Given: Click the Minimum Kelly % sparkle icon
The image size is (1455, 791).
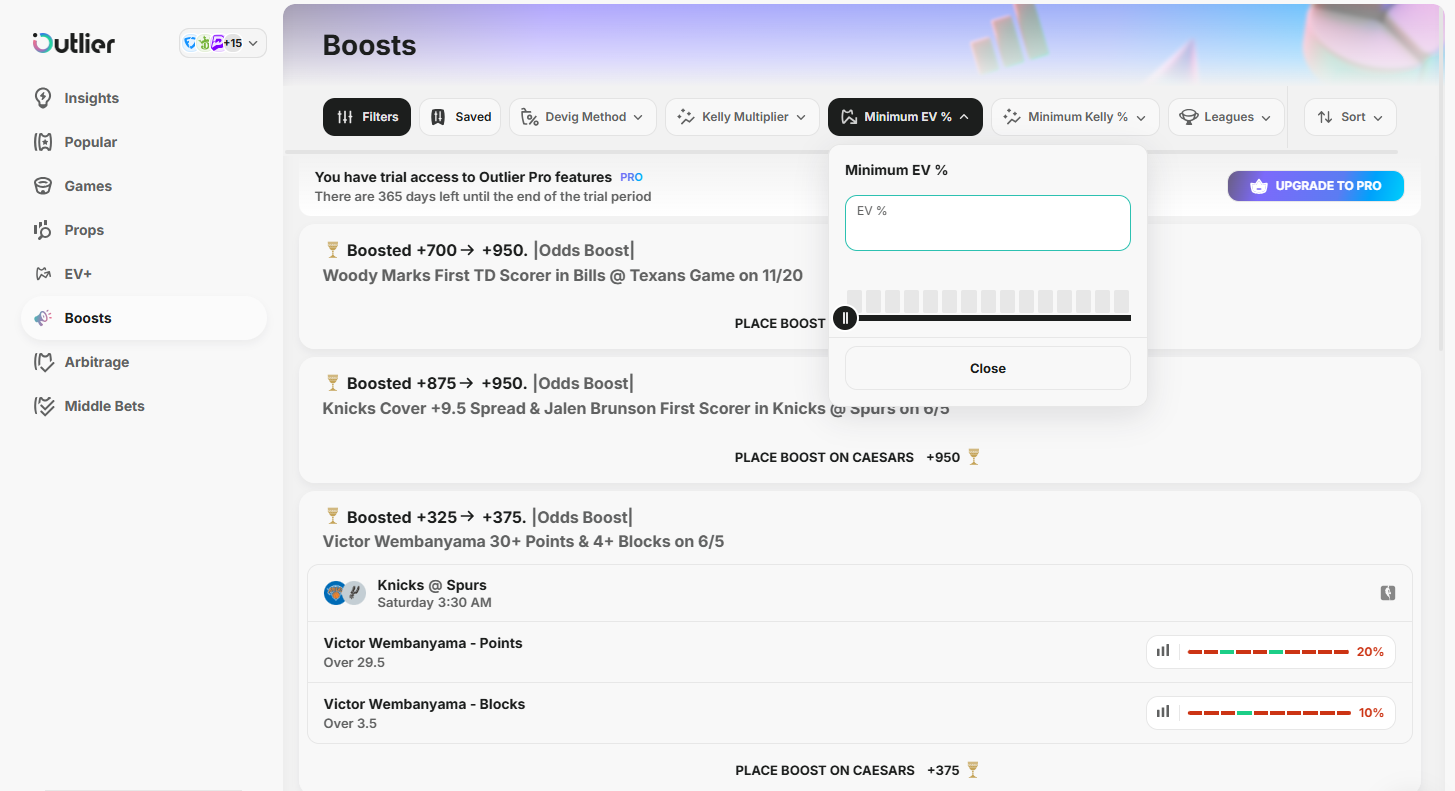Looking at the screenshot, I should tap(1012, 117).
